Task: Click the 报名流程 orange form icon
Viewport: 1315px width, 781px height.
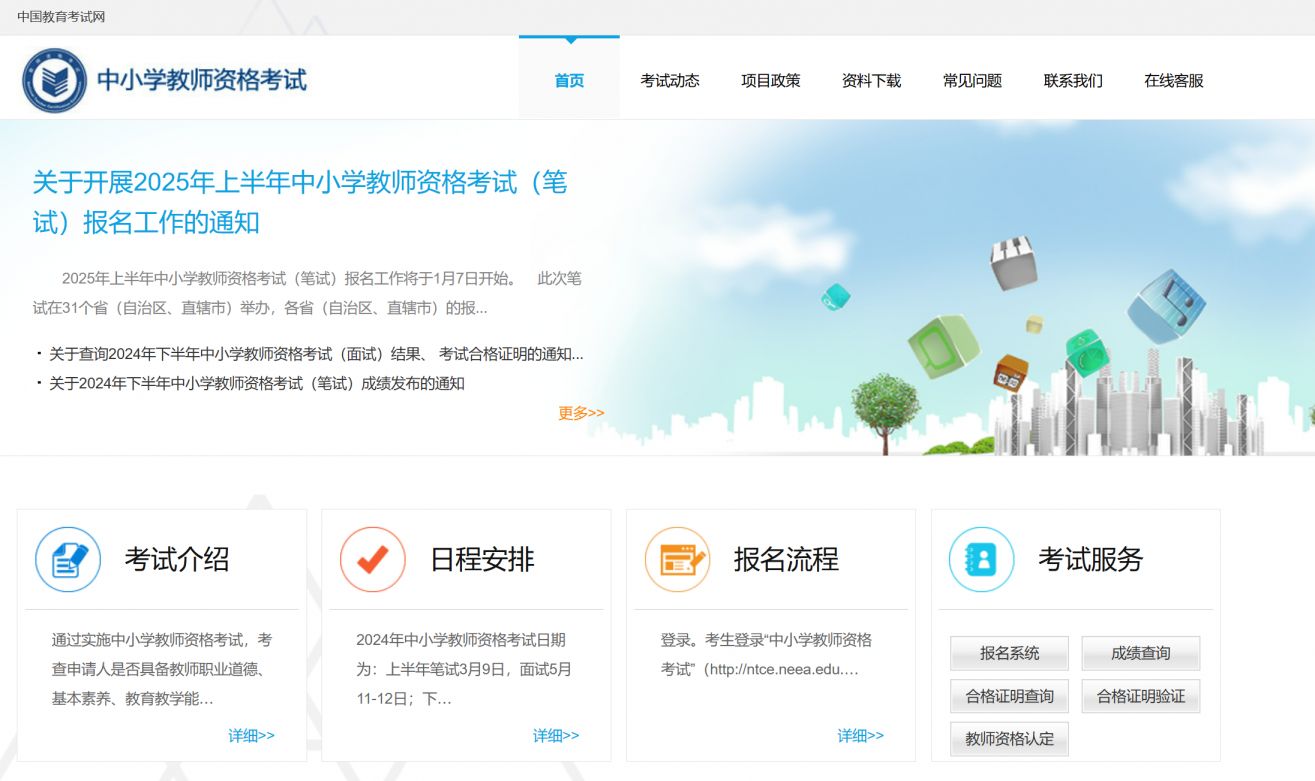Action: click(677, 560)
